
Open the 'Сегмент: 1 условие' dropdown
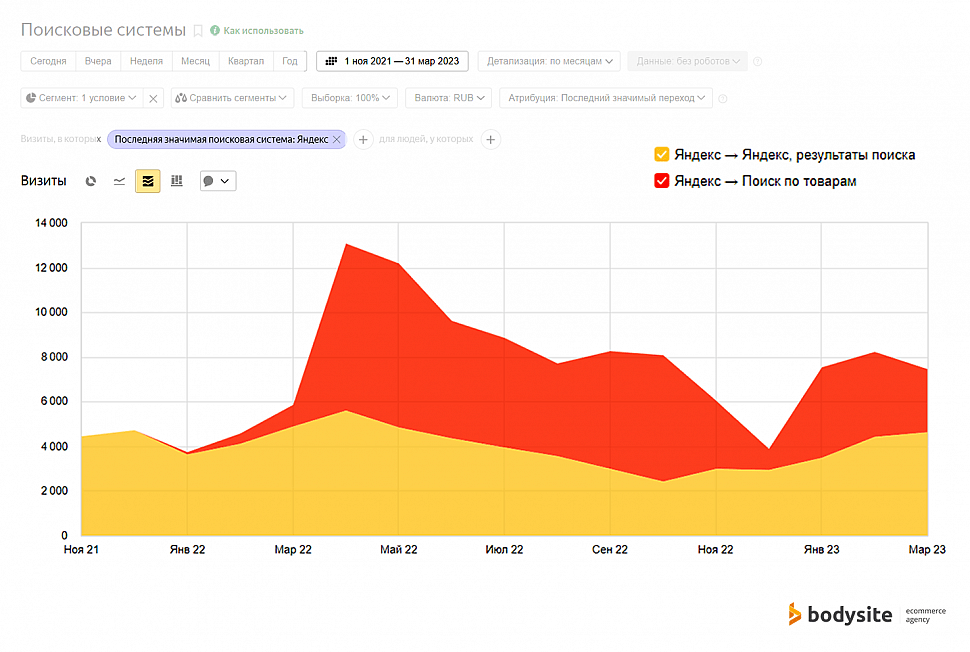tap(81, 98)
